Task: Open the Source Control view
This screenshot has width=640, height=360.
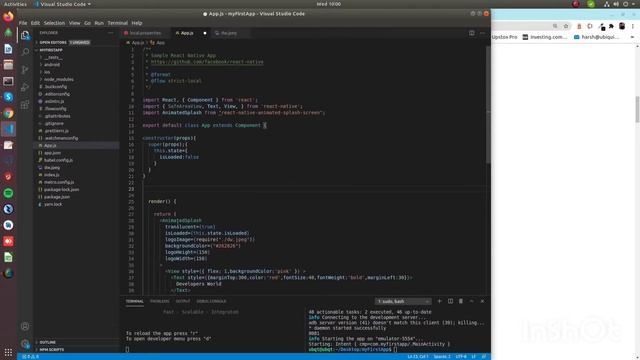Action: 25,69
